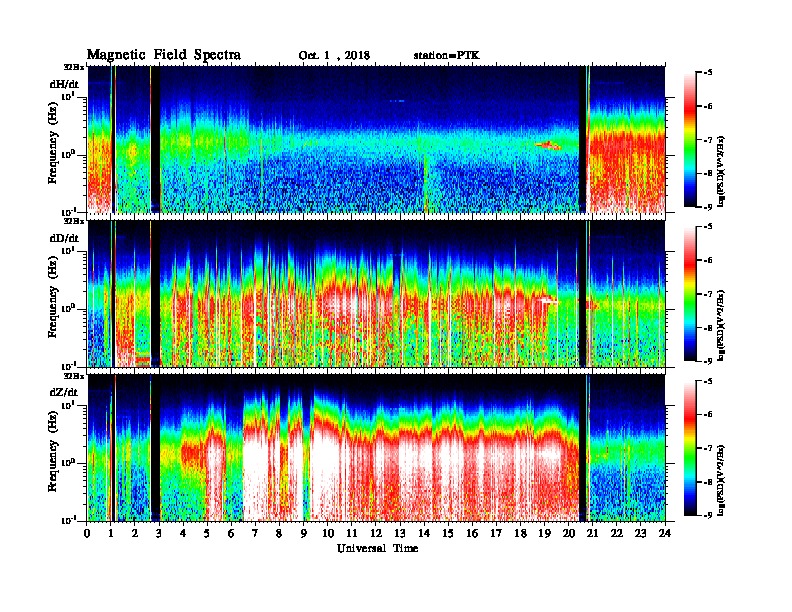Screen dimensions: 792x612
Task: Click hour tick label 1 on time axis
Action: [x=111, y=534]
